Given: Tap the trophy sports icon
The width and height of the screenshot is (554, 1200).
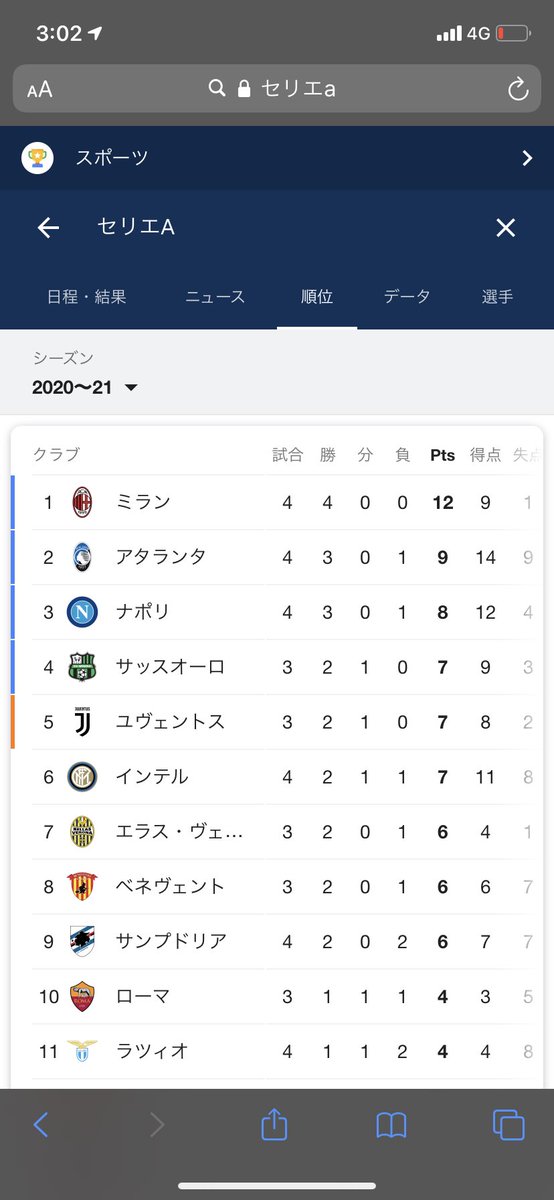Looking at the screenshot, I should 37,157.
